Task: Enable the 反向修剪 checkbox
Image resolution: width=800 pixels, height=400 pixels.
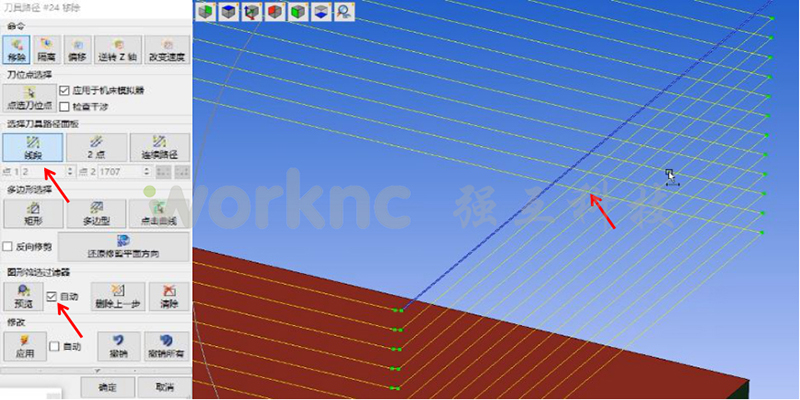Action: tap(8, 247)
